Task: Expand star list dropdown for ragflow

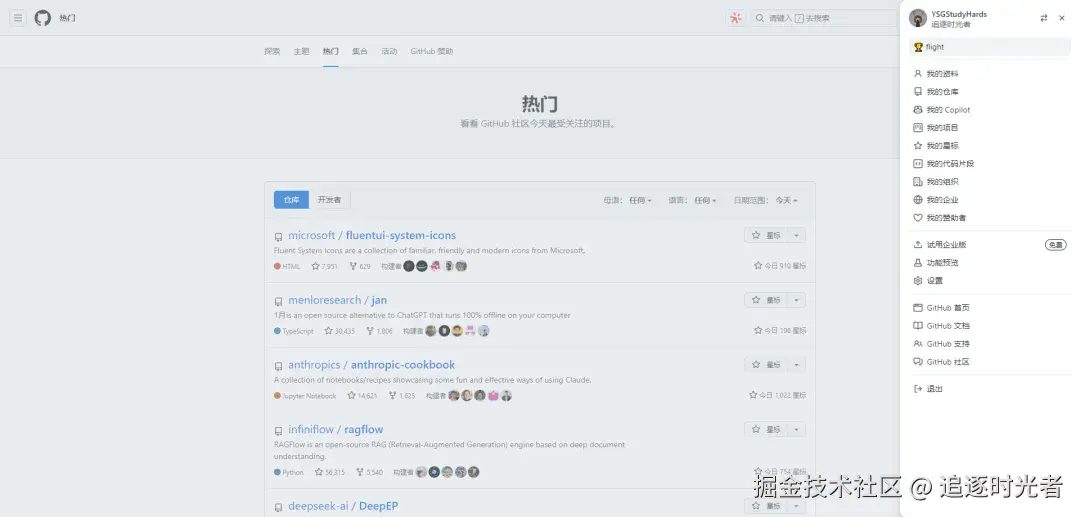Action: (x=796, y=430)
